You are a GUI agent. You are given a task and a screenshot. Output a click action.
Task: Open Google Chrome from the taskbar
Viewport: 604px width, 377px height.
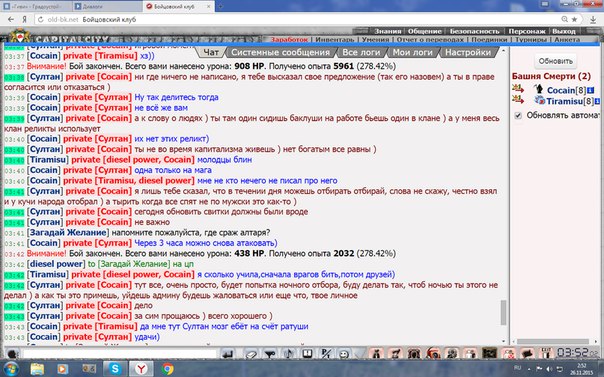pos(167,369)
